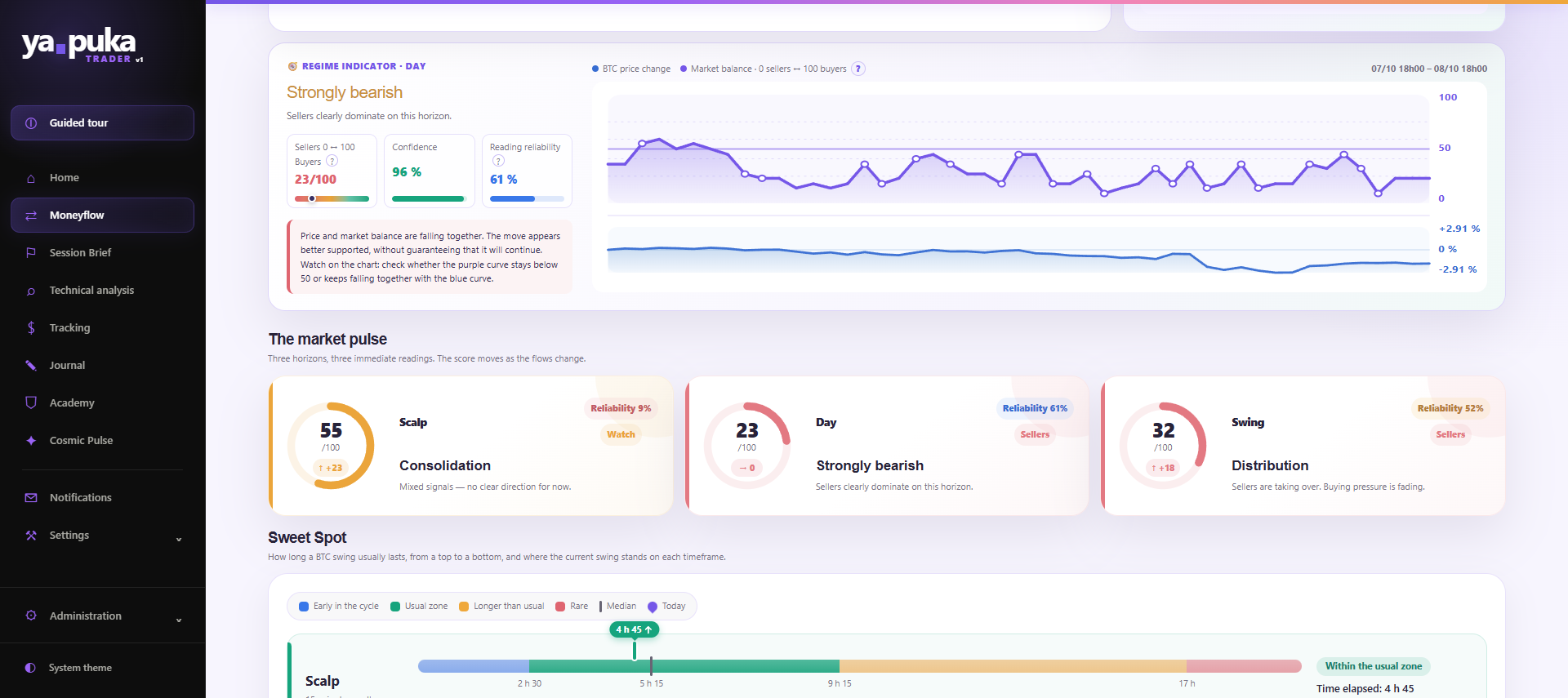Start the Guided tour
This screenshot has height=698, width=1568.
tap(102, 123)
